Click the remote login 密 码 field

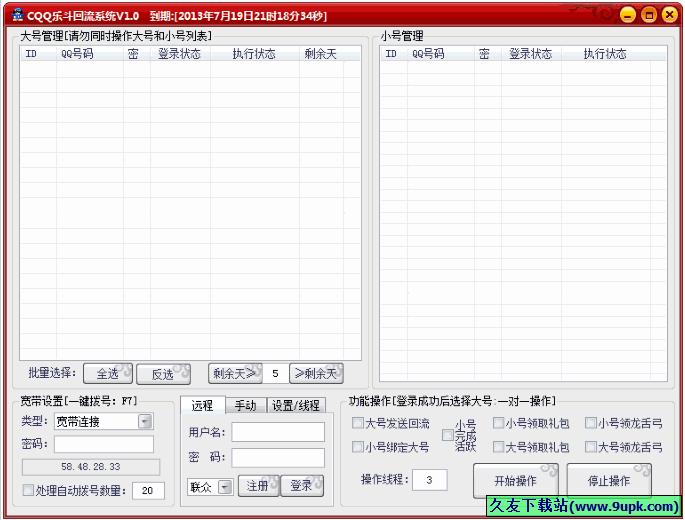278,458
